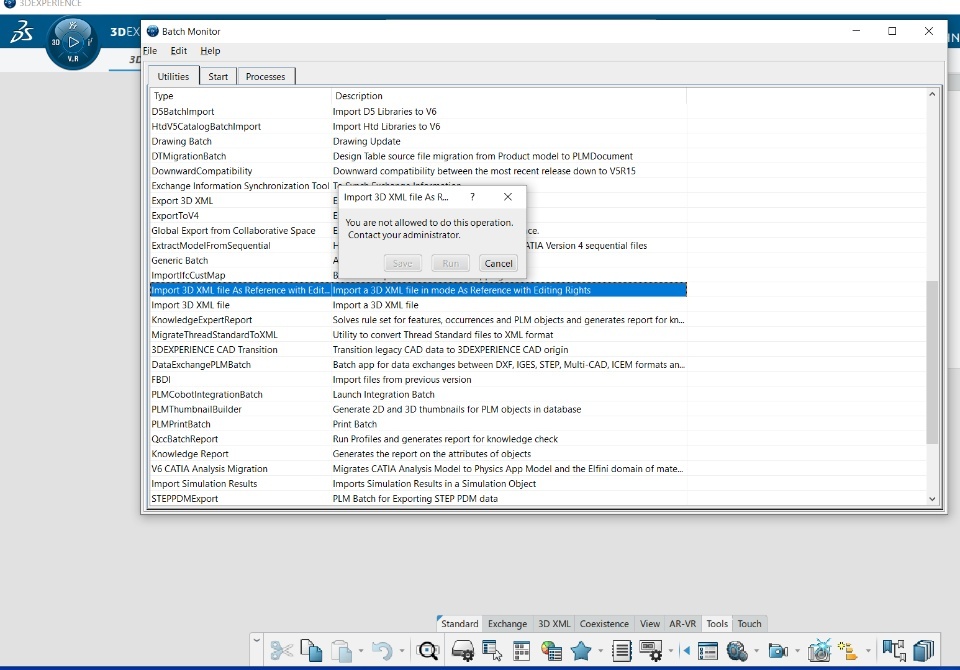Open the Undo history dropdown arrow
The width and height of the screenshot is (960, 670).
(402, 650)
